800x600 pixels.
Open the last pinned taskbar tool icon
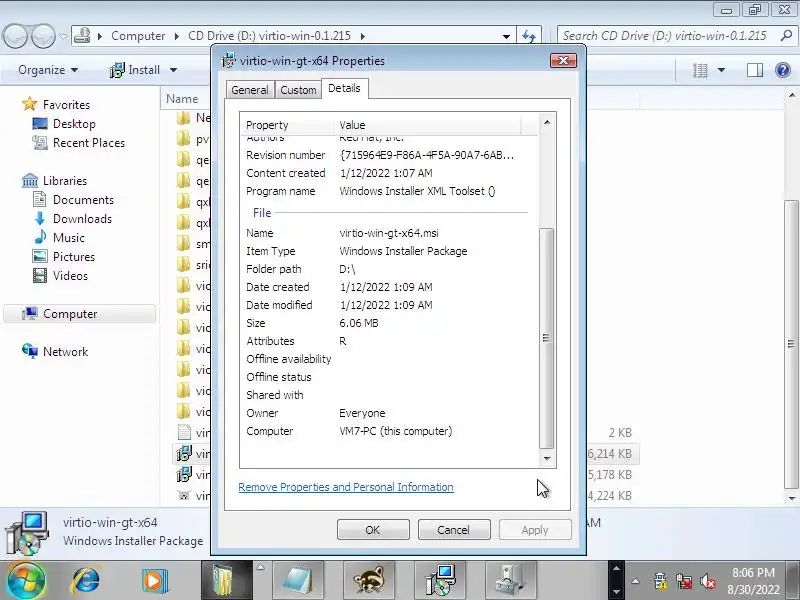point(510,581)
